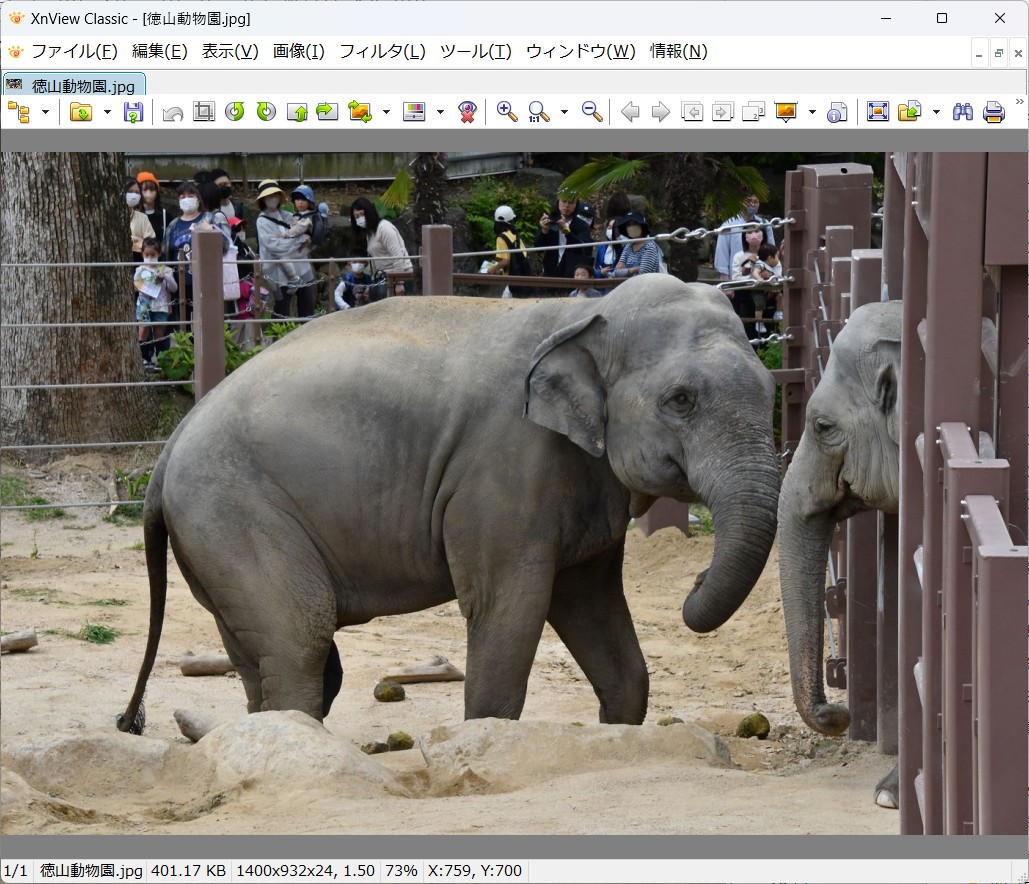Open image properties info icon
This screenshot has height=884, width=1029.
click(x=837, y=112)
